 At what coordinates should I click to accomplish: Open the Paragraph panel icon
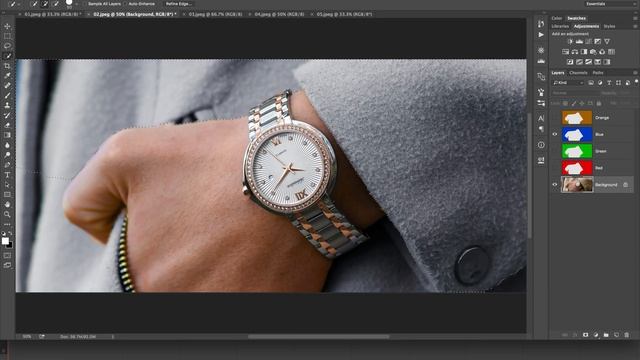click(x=541, y=129)
